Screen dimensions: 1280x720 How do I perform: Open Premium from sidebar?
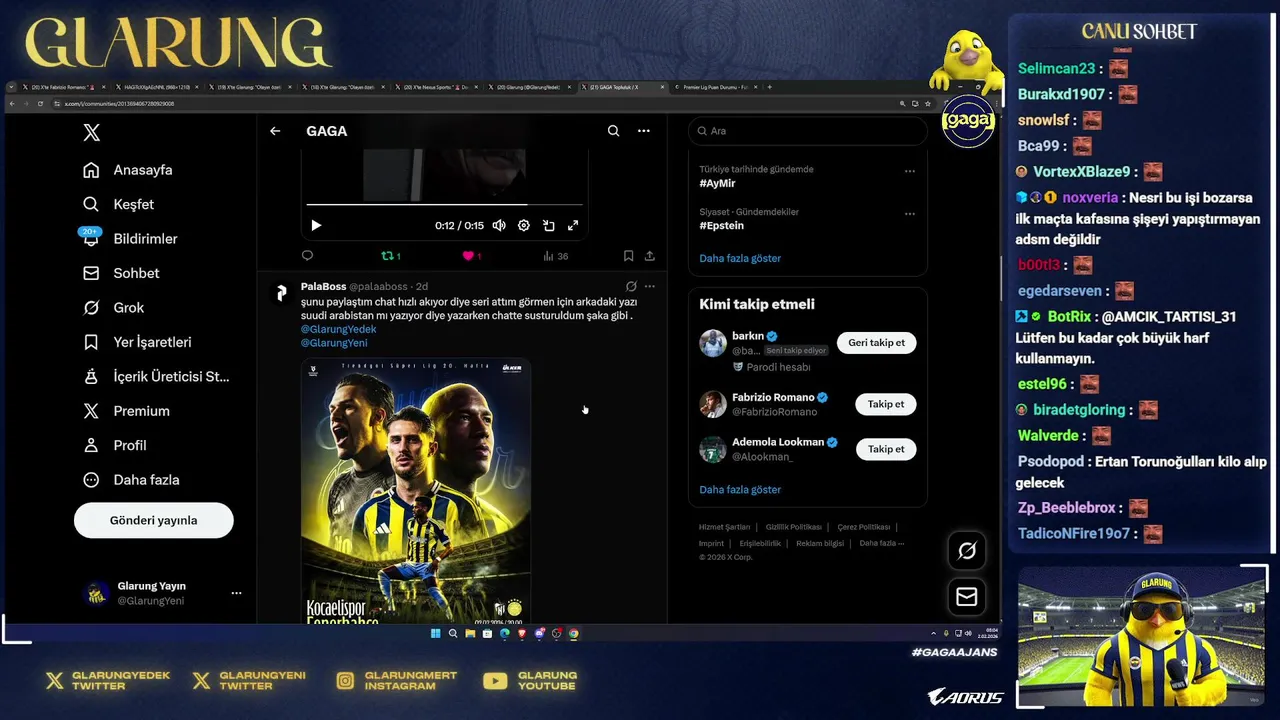tap(126, 411)
